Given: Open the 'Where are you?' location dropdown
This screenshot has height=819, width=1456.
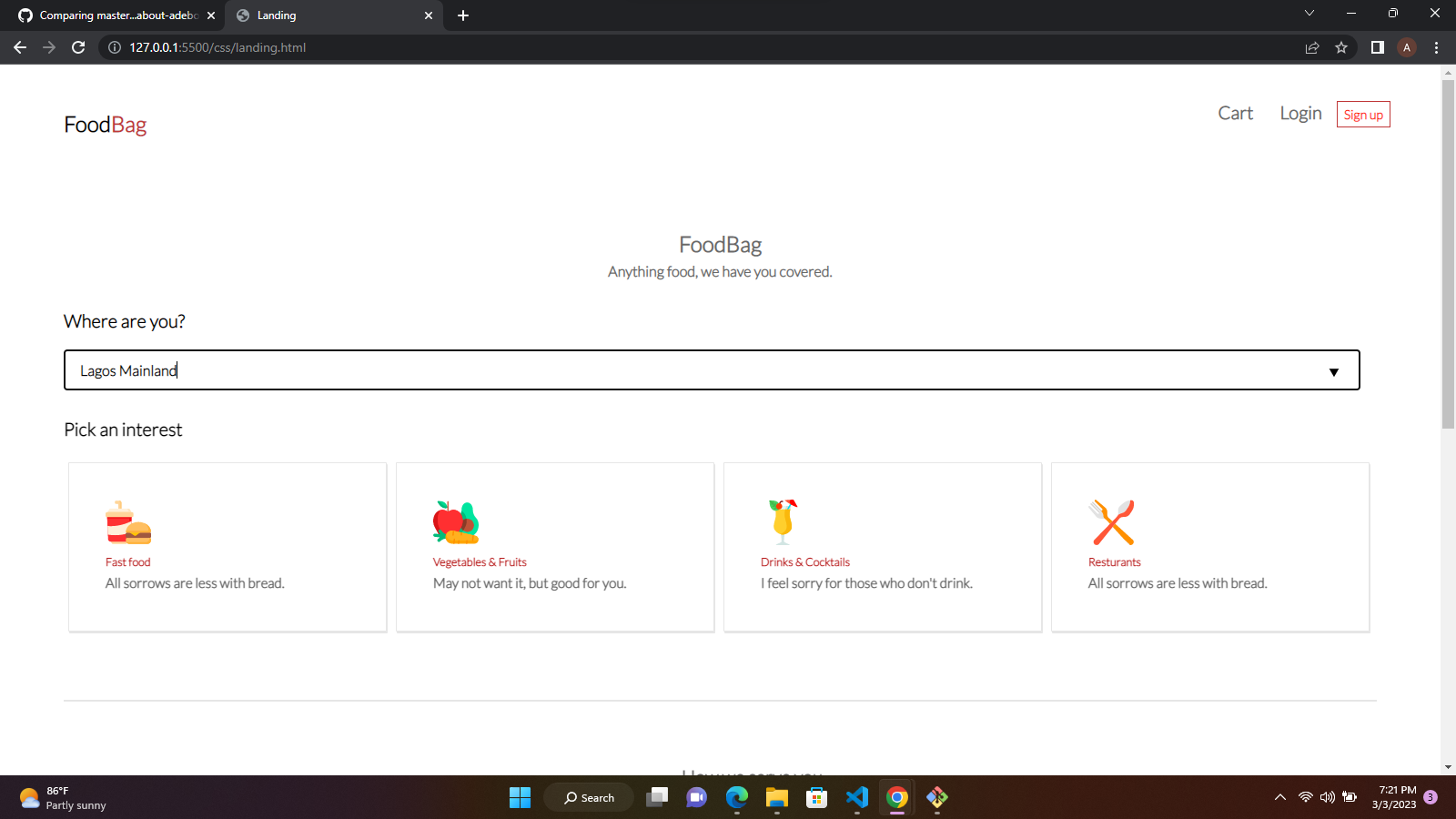Looking at the screenshot, I should tap(1334, 370).
